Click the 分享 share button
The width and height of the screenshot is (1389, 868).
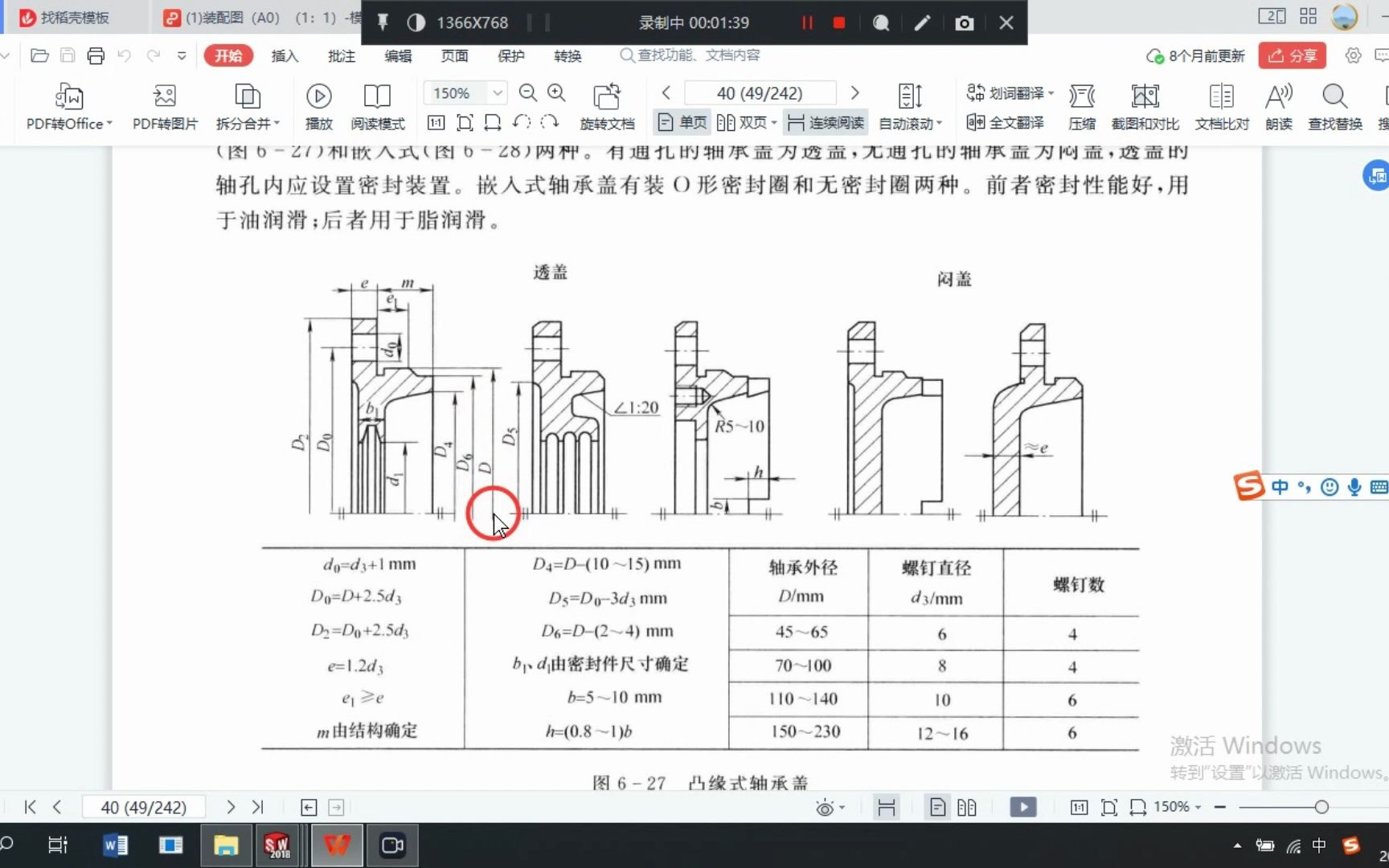1291,55
